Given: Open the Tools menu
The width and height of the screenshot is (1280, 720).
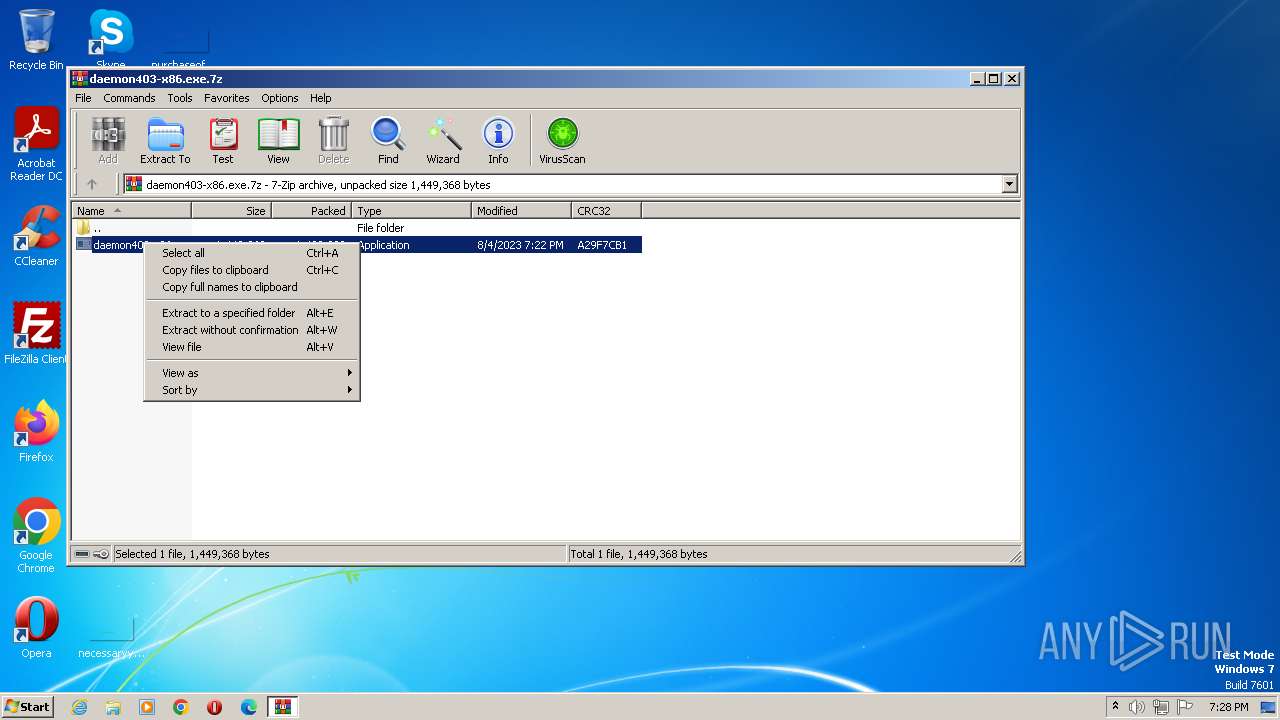Looking at the screenshot, I should (x=180, y=98).
